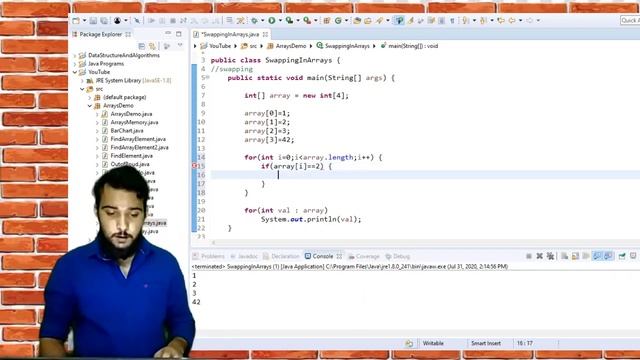Screen dimensions: 640x360
Task: Click the Forward navigation arrow icon
Action: pos(529,20)
